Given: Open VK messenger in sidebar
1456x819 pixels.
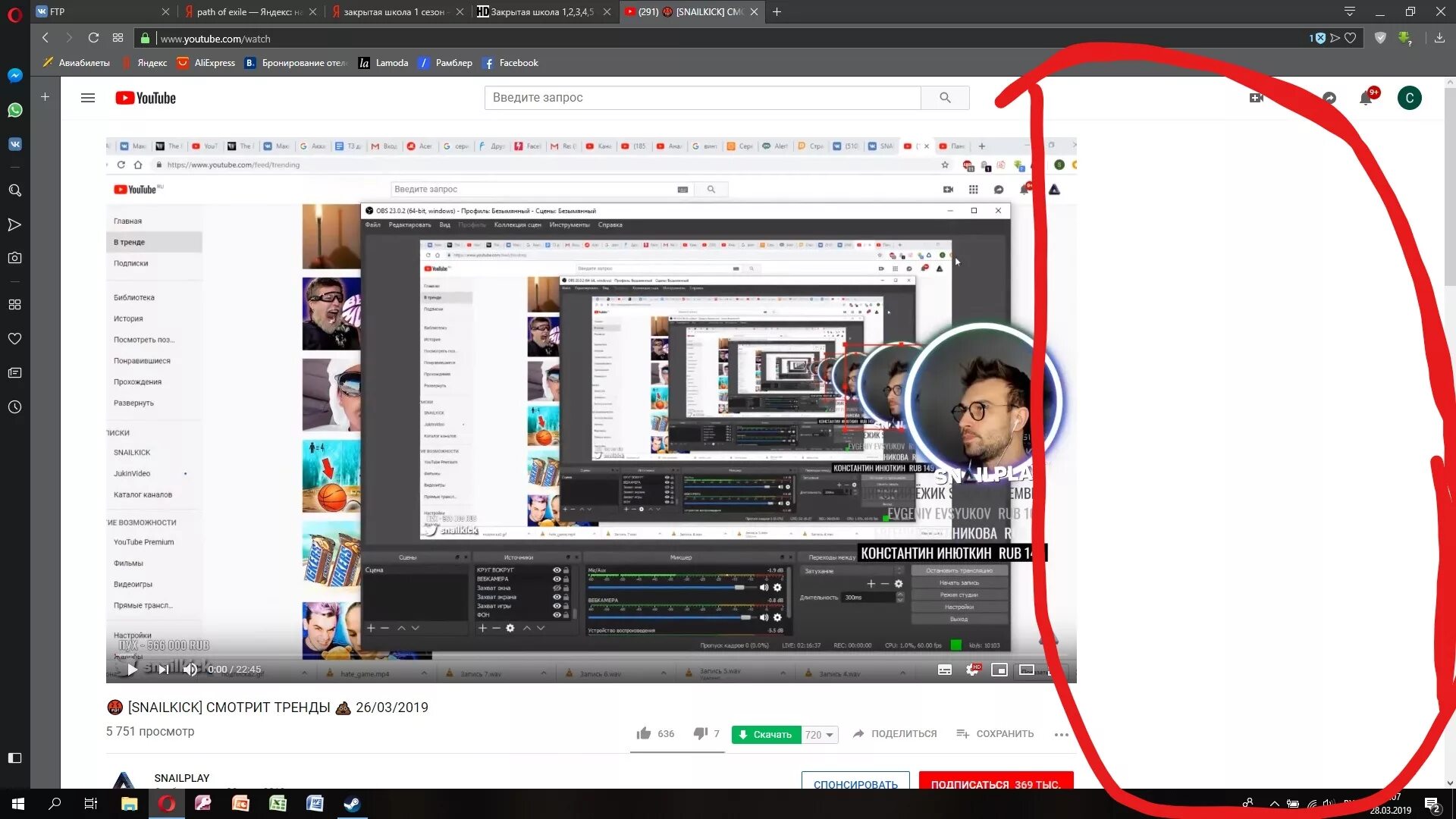Looking at the screenshot, I should click(x=14, y=144).
